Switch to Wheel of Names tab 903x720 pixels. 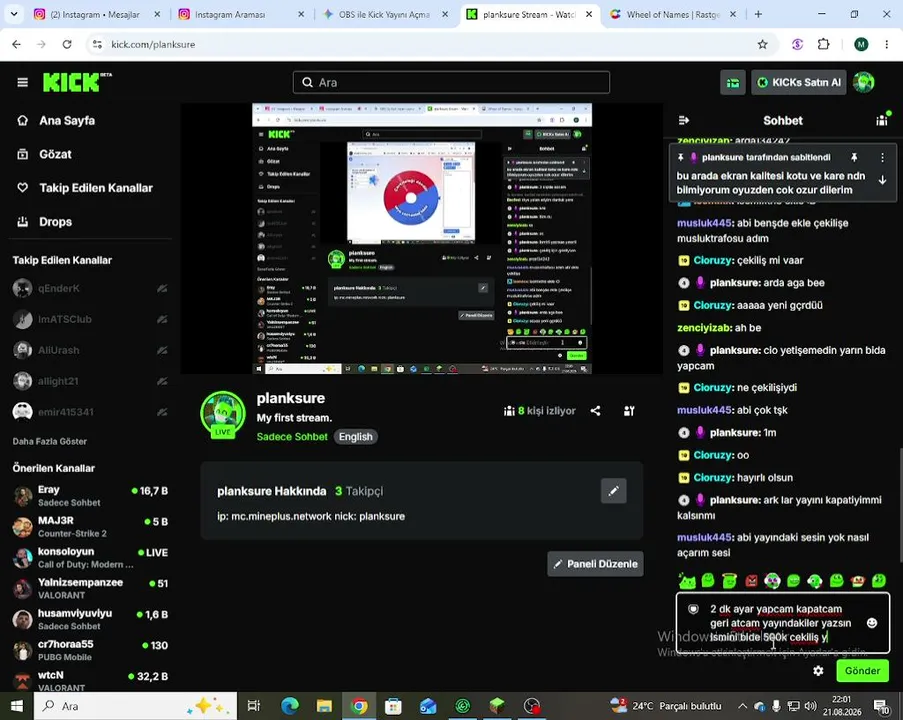[673, 14]
